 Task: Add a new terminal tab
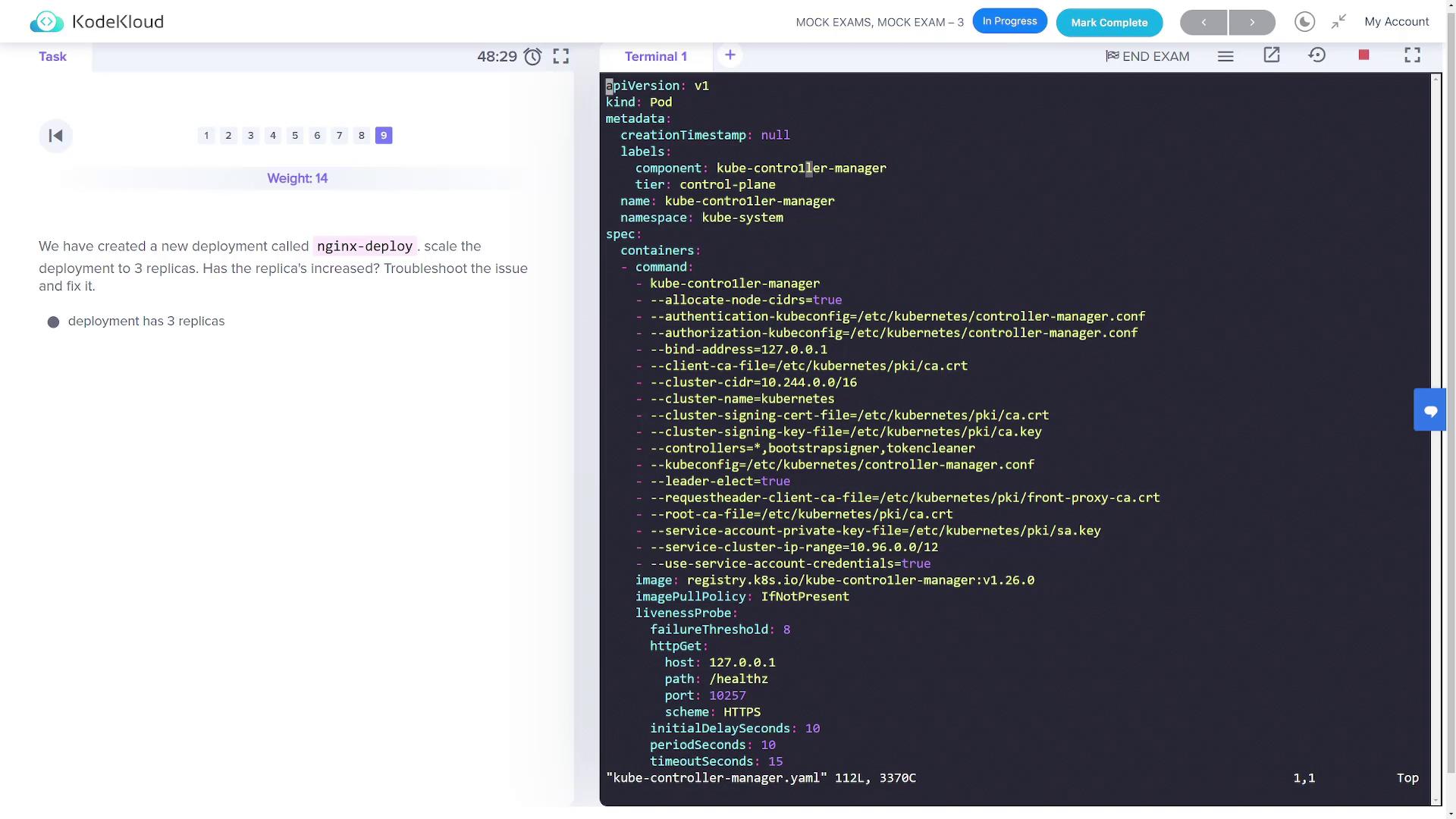coord(730,55)
